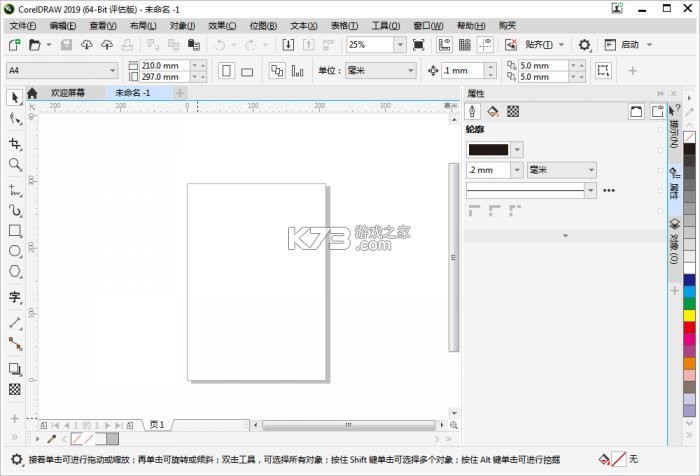Select the Transparency tool in toolbox
The image size is (700, 476).
pos(15,389)
